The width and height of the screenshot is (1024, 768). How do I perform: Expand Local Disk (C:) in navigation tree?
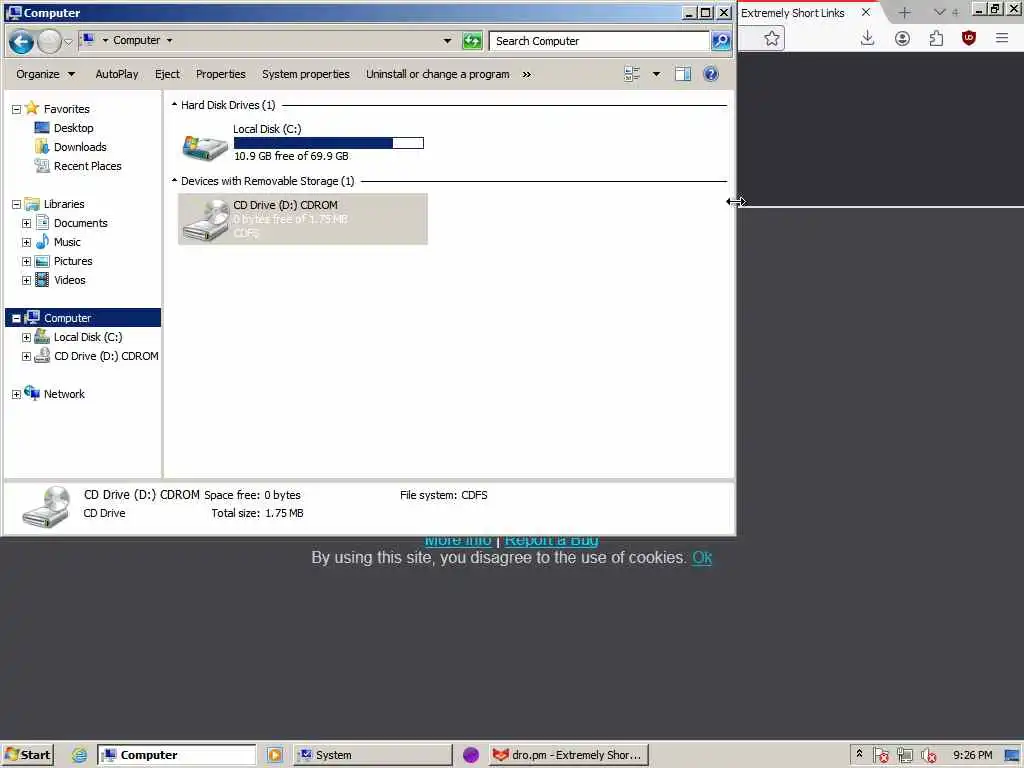point(26,338)
